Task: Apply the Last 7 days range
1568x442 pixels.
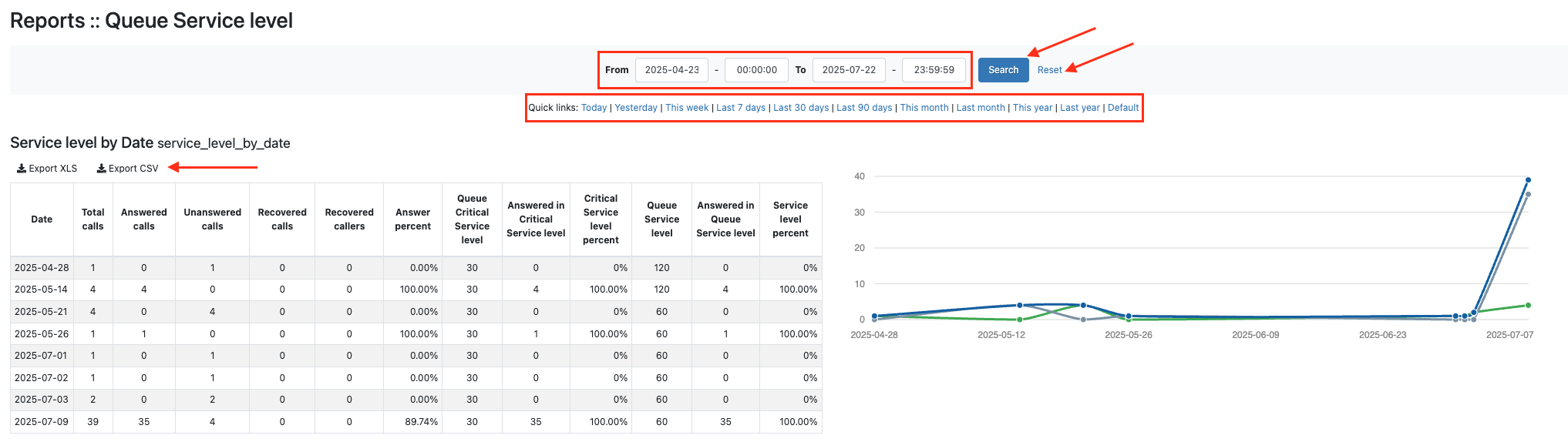Action: 741,108
